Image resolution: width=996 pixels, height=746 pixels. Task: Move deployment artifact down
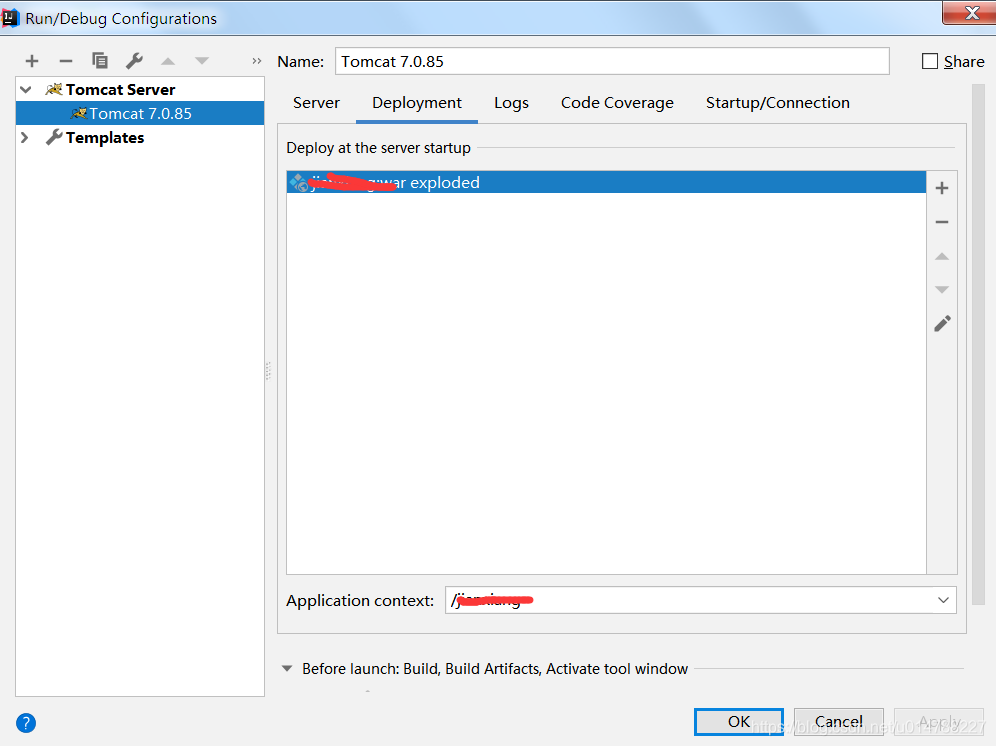[x=942, y=290]
